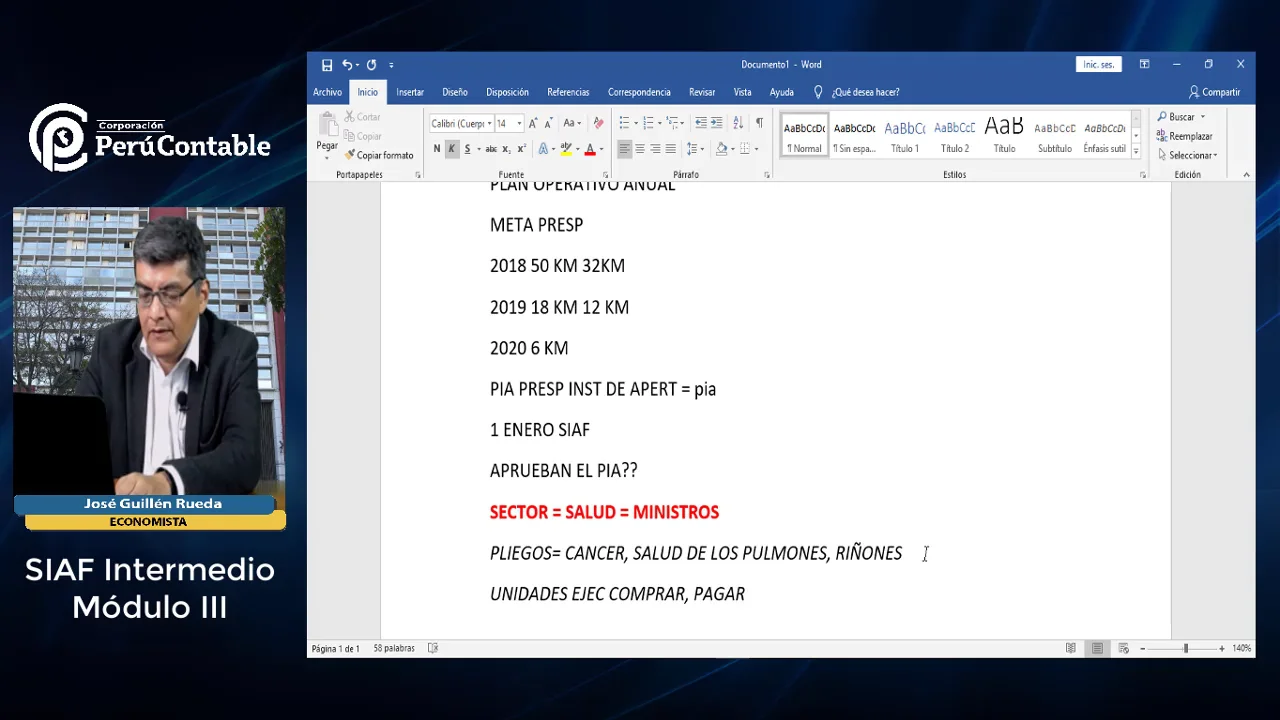
Task: Click the increase font size icon
Action: click(x=533, y=123)
